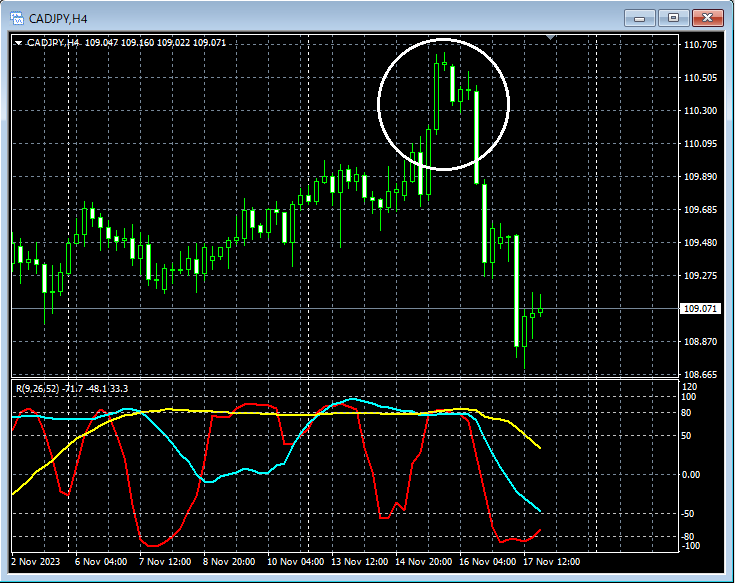Click the price scale value 109.480
This screenshot has width=736, height=583.
[x=700, y=242]
